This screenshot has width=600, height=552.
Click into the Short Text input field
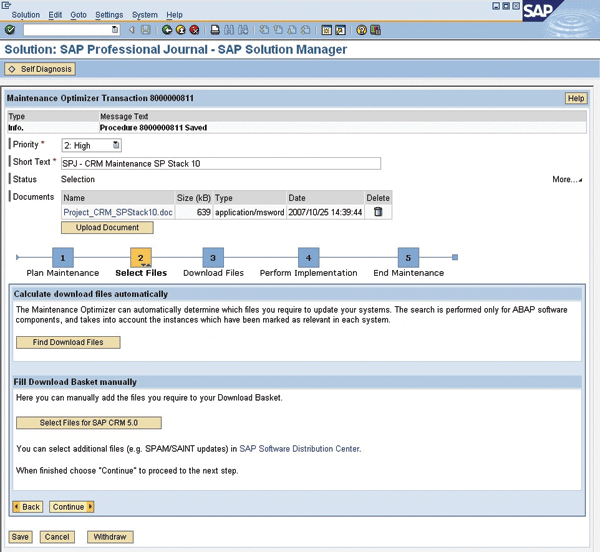[x=221, y=163]
